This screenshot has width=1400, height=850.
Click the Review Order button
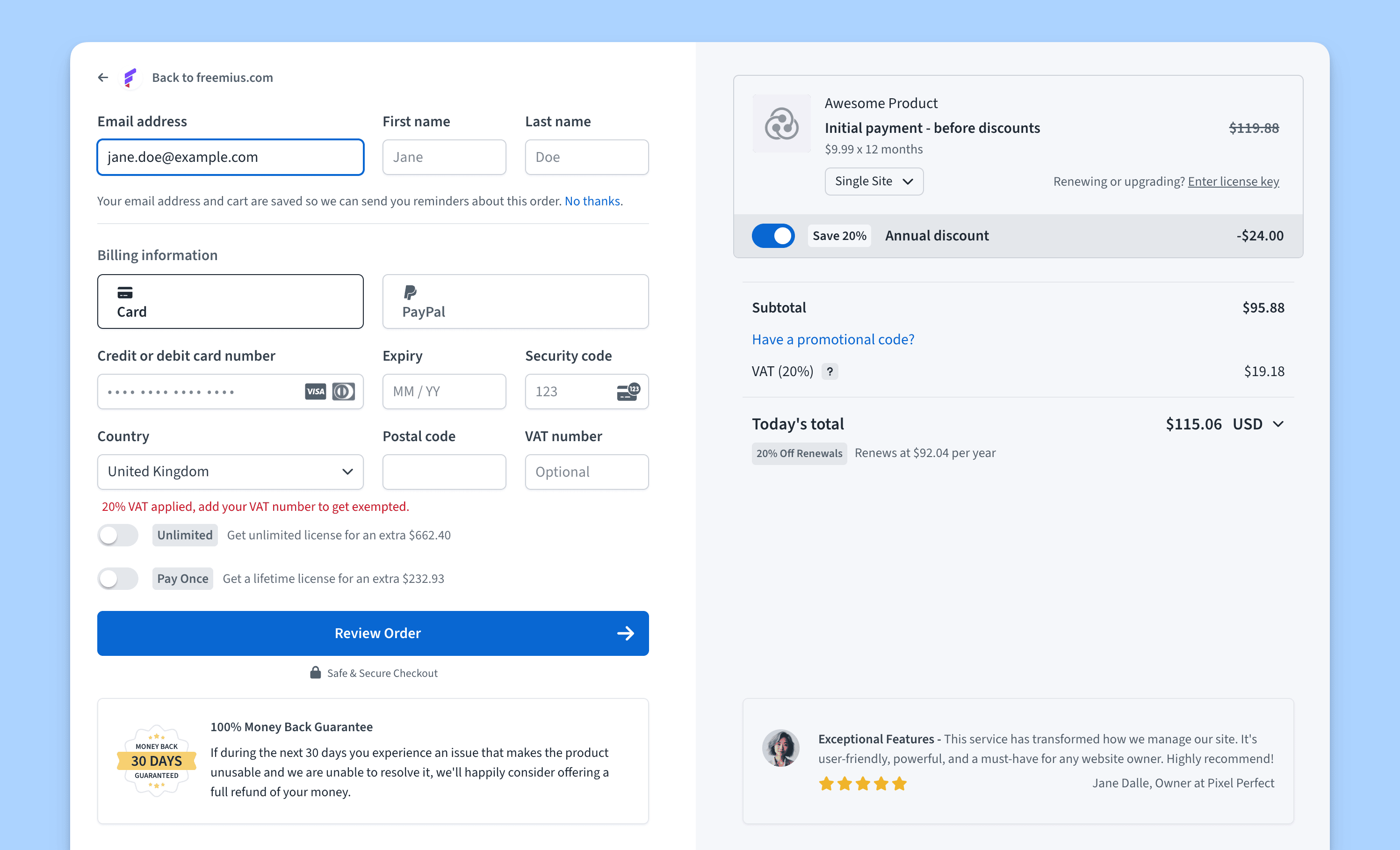[x=373, y=633]
